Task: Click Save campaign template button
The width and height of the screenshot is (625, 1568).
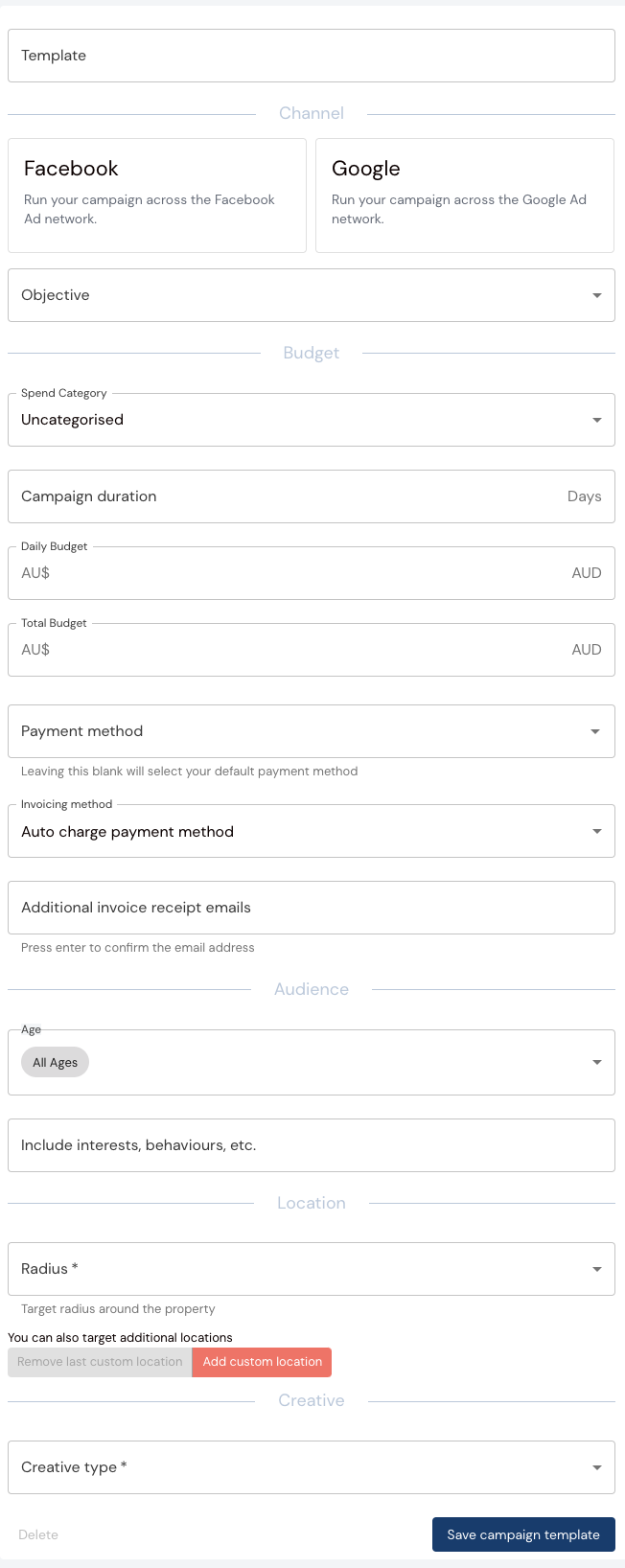Action: pyautogui.click(x=523, y=1534)
